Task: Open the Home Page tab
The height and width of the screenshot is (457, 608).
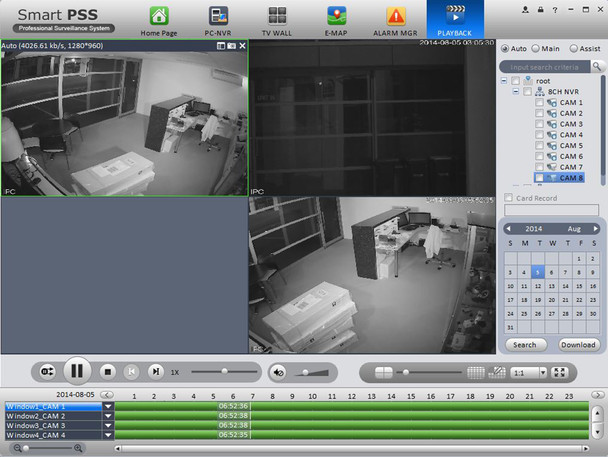Action: coord(159,22)
